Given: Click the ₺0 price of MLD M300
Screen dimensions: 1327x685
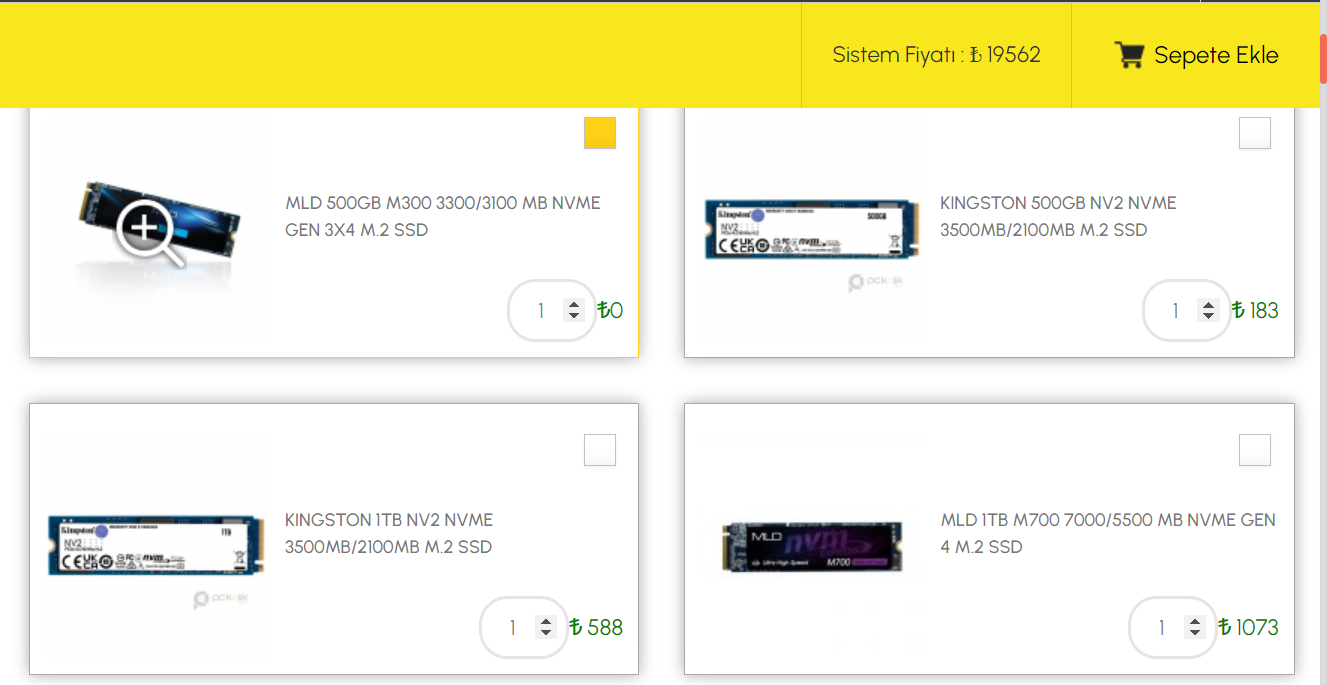Looking at the screenshot, I should (x=610, y=310).
